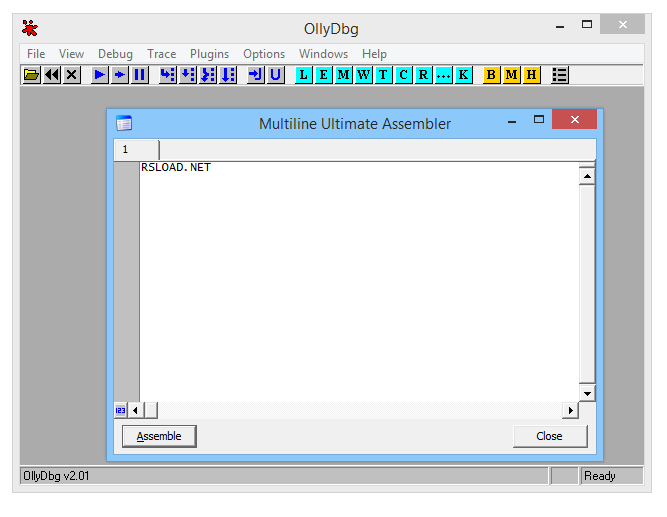Click the horizontal scroll left arrow

click(x=135, y=410)
